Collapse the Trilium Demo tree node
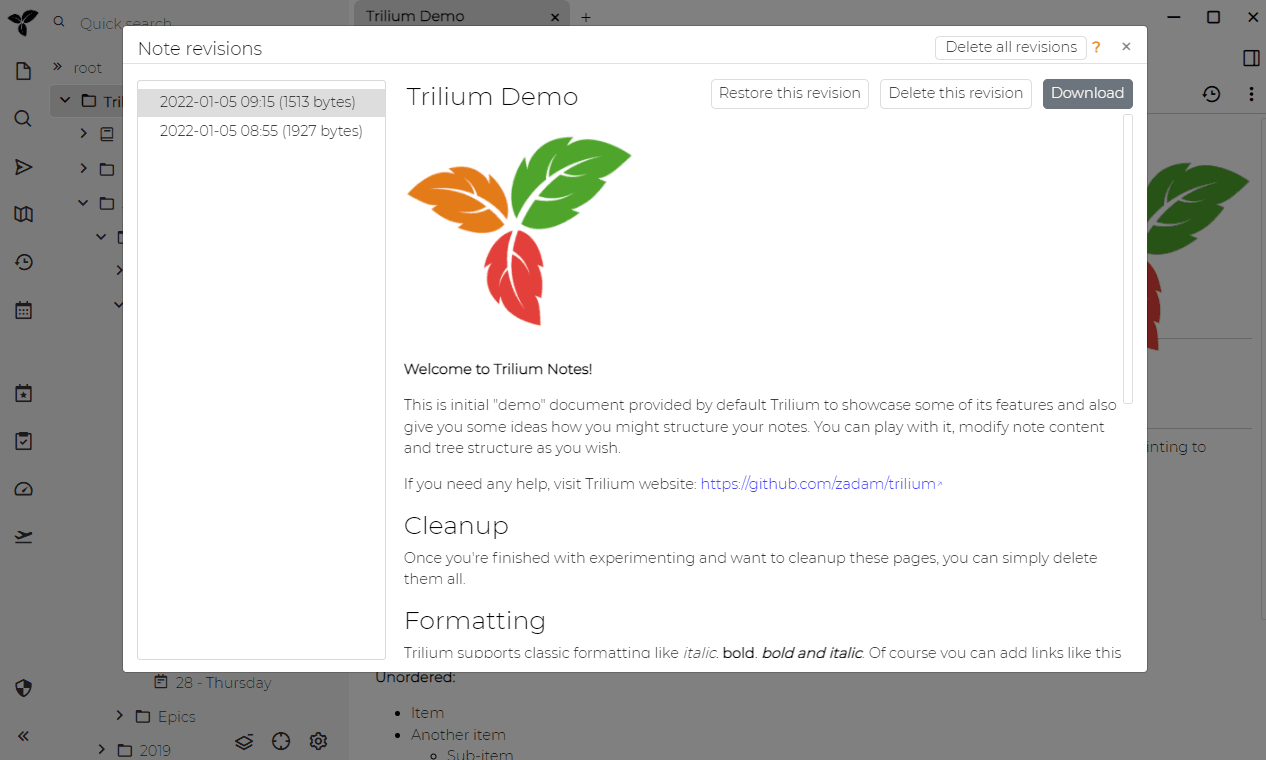This screenshot has height=760, width=1266. tap(64, 101)
